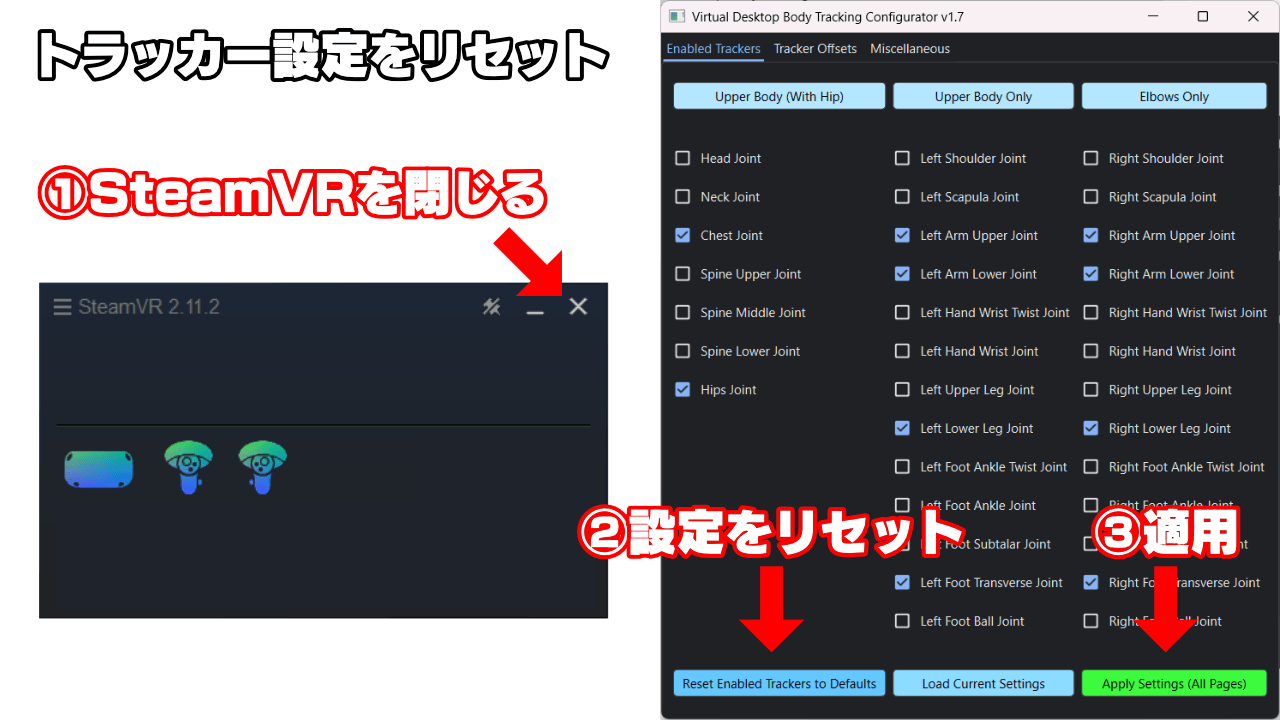Click the SteamVR headset status icon
This screenshot has width=1280, height=720.
(x=98, y=469)
